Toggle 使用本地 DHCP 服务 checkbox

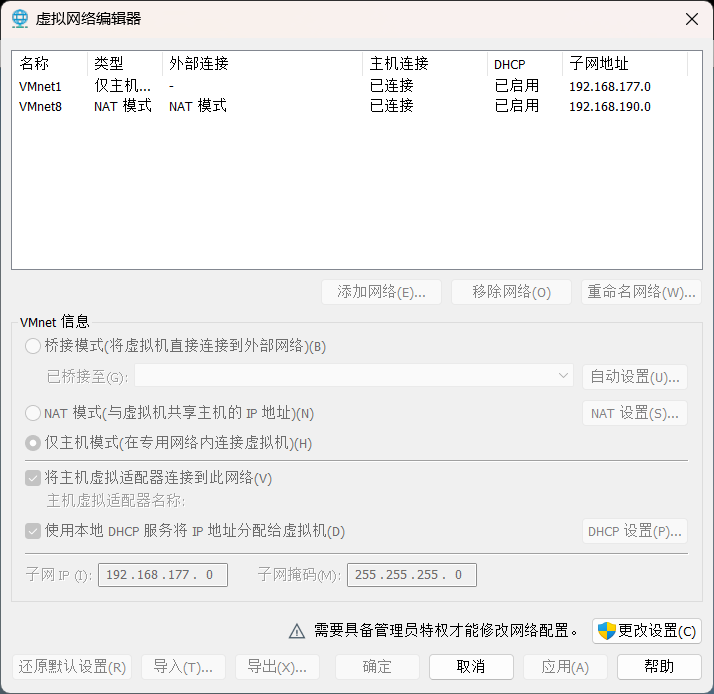click(33, 531)
